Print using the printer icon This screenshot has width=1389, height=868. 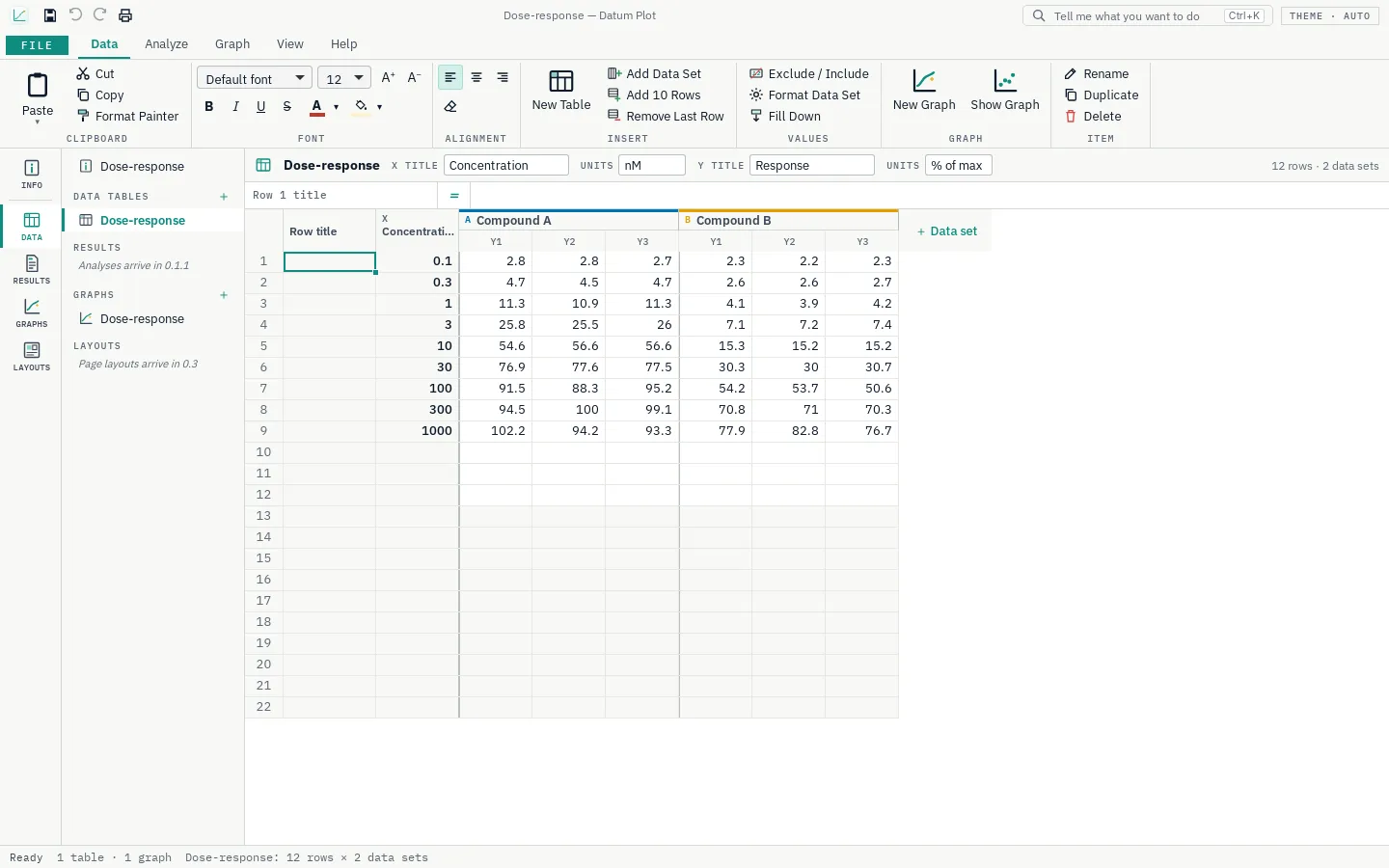point(125,15)
